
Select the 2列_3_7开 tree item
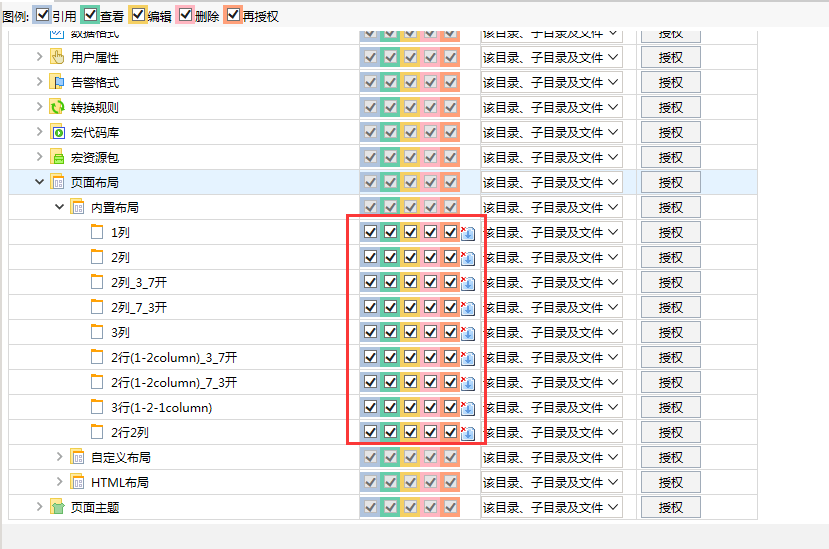tap(139, 282)
